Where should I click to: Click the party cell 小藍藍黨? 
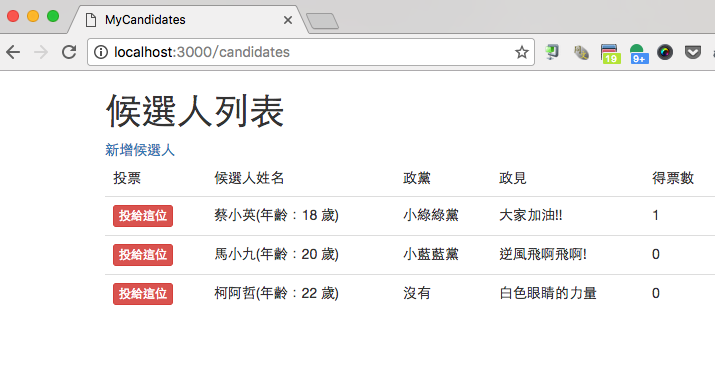(x=431, y=254)
